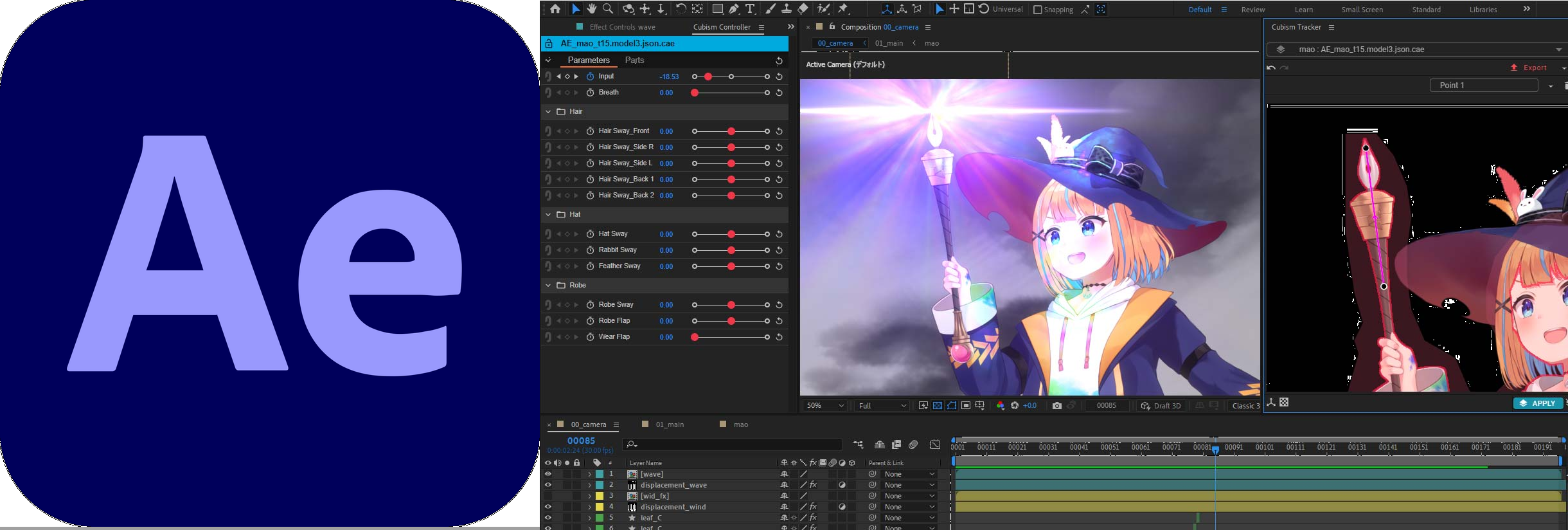Image resolution: width=1568 pixels, height=530 pixels.
Task: Select the Roto Brush tool
Action: pos(823,9)
